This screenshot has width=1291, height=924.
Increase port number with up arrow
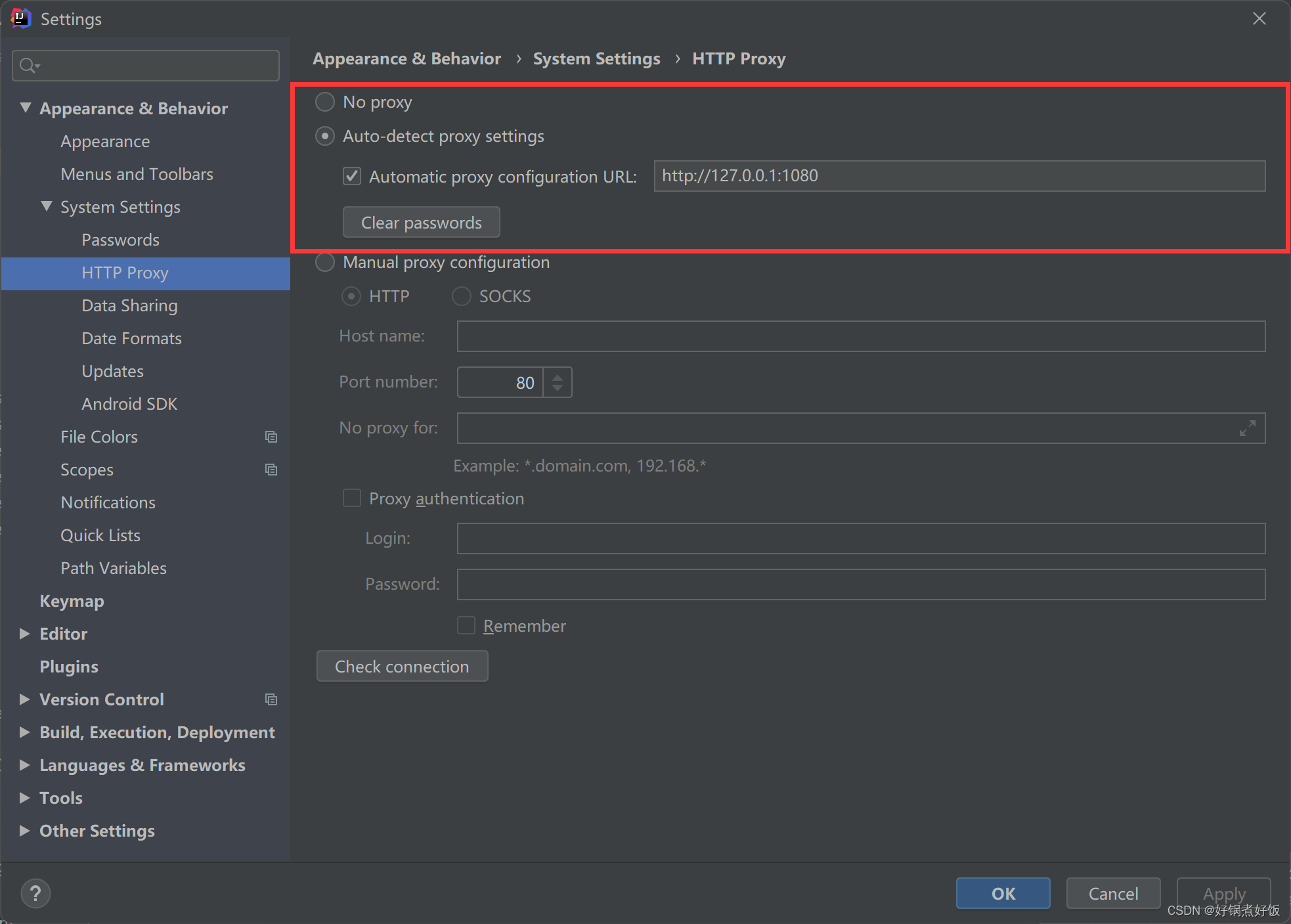pos(558,377)
